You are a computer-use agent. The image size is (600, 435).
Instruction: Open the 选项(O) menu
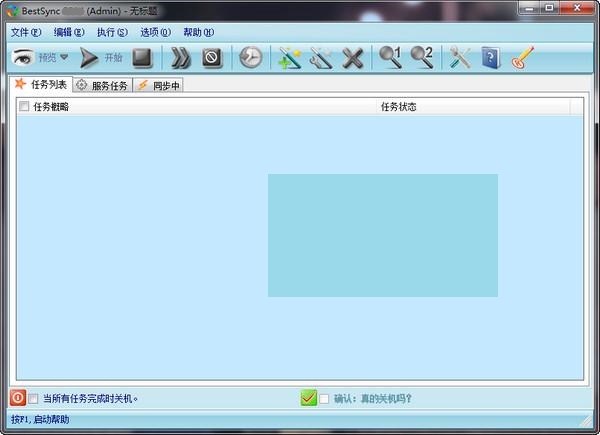pyautogui.click(x=155, y=33)
